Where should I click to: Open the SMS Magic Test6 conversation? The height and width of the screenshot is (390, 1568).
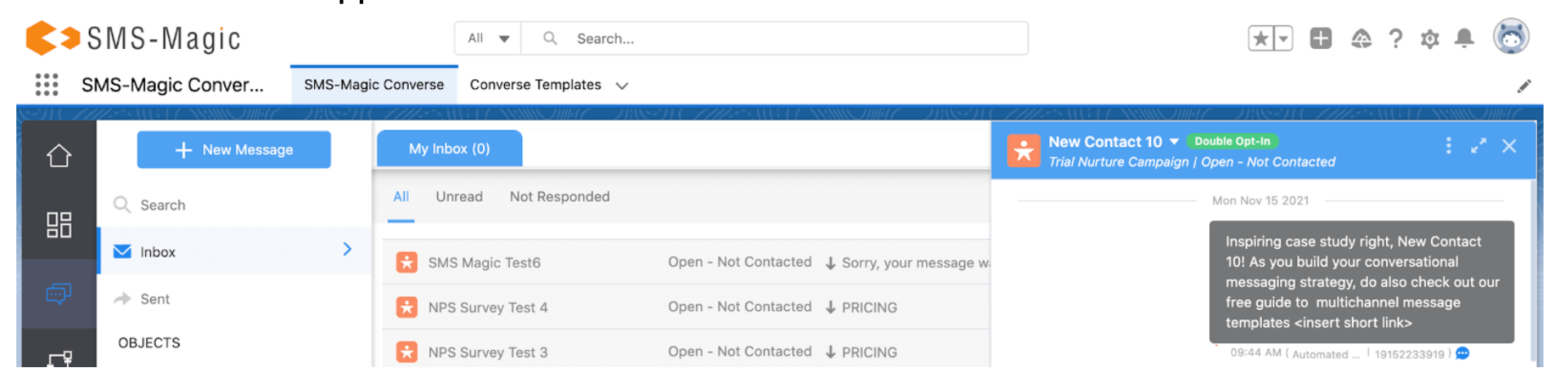pos(687,263)
